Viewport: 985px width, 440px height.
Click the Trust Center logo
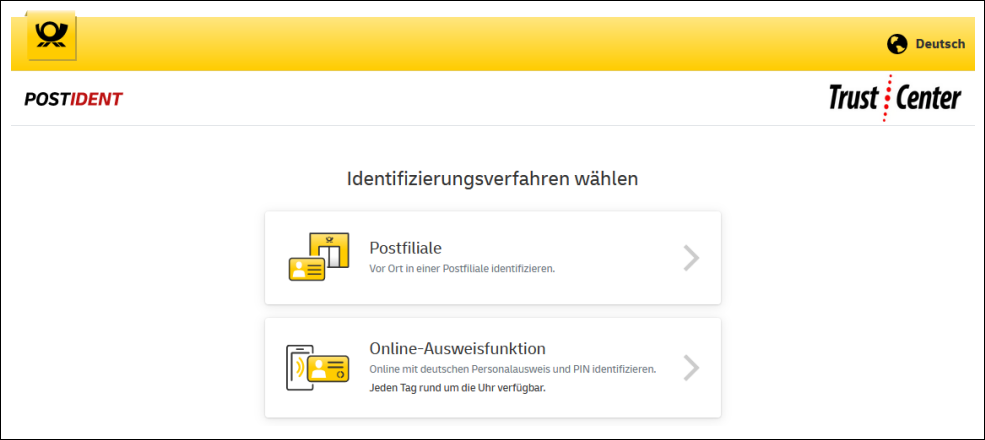894,98
